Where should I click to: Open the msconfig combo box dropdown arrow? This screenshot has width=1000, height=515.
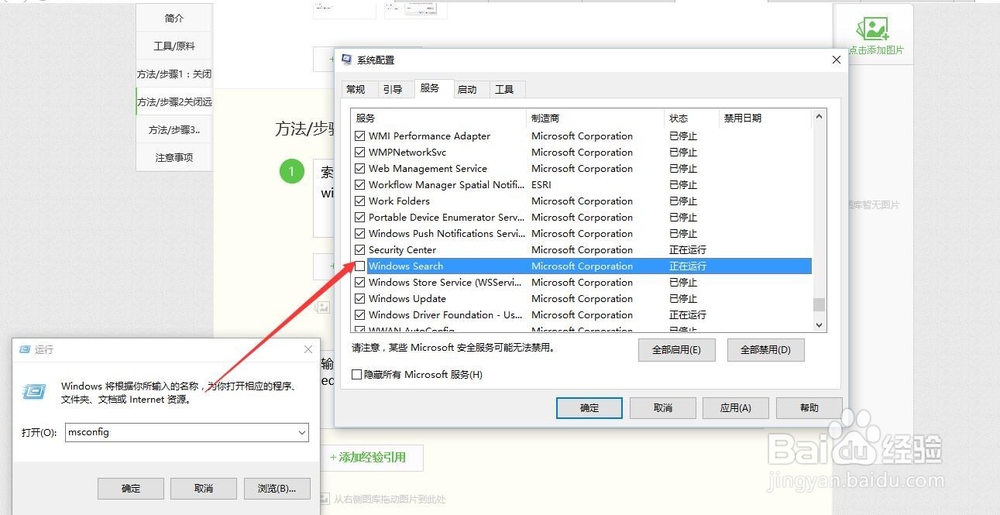(302, 432)
